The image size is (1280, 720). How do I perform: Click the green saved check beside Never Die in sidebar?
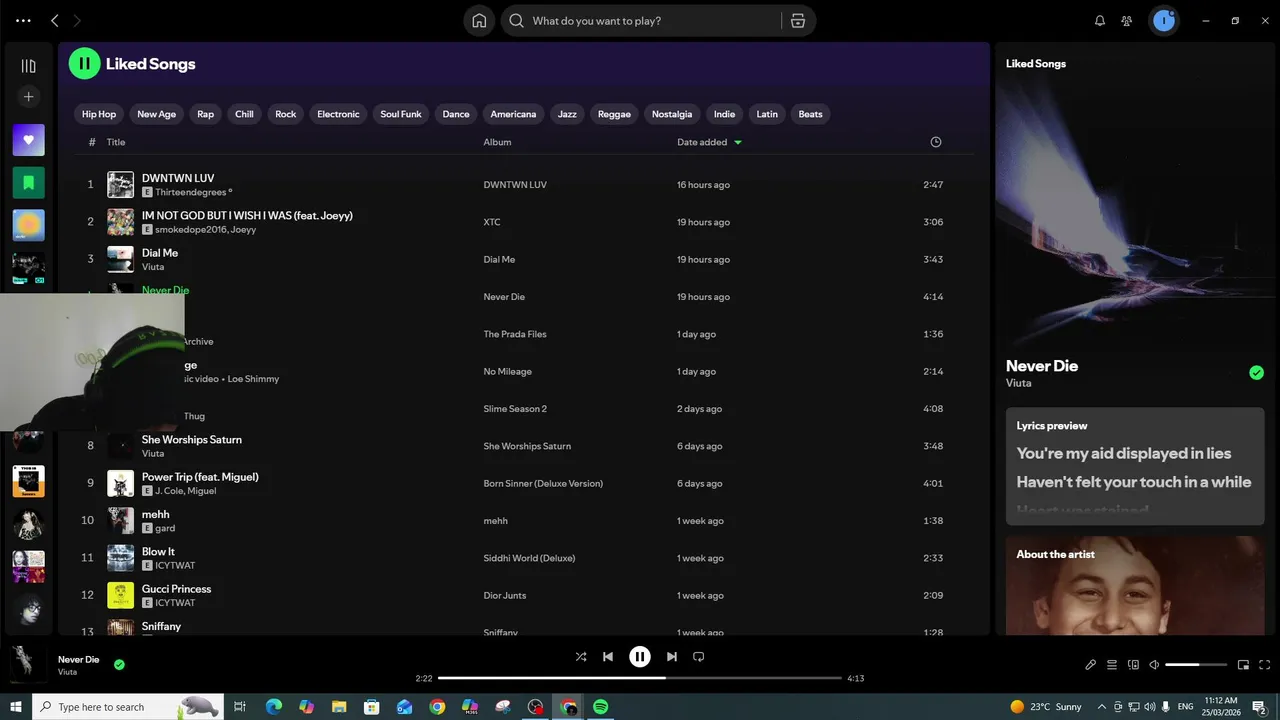[1256, 373]
